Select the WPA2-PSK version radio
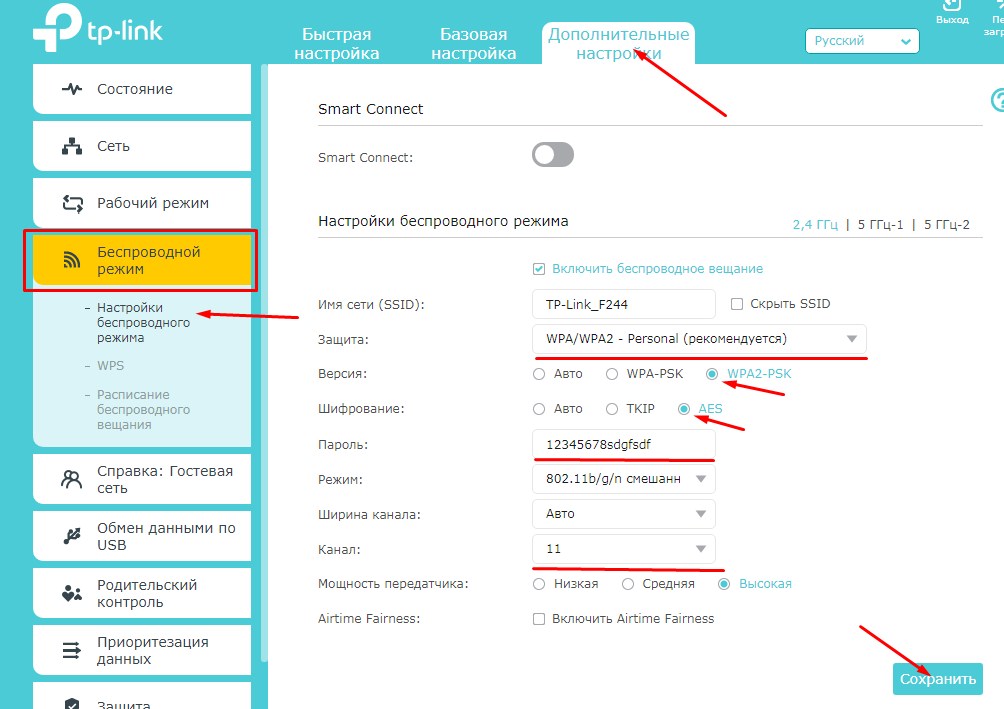This screenshot has width=1004, height=709. click(712, 374)
